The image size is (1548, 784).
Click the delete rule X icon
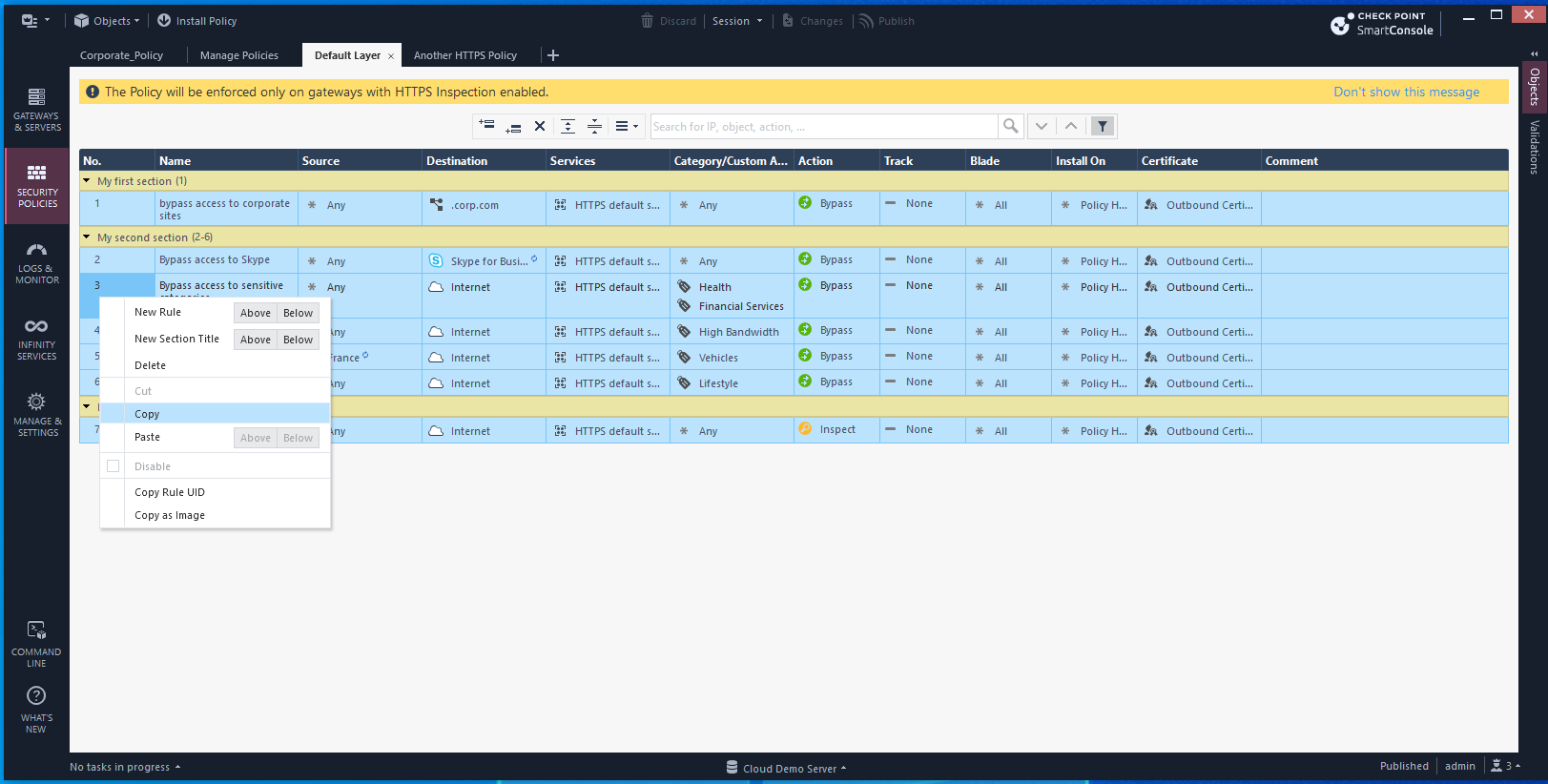tap(540, 126)
